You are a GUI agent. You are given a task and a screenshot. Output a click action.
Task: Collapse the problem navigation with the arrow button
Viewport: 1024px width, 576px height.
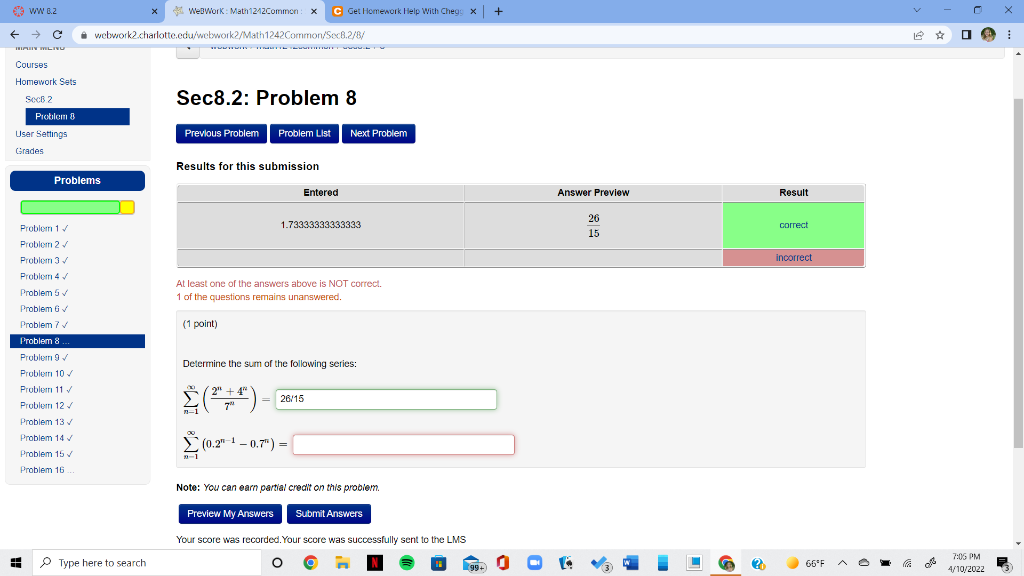pyautogui.click(x=187, y=47)
